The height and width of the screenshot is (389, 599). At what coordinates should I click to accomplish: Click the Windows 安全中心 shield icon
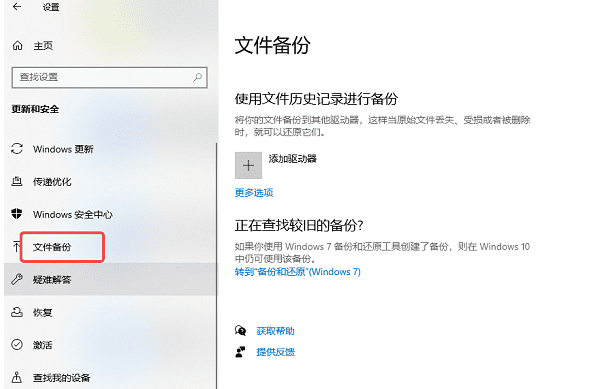click(17, 214)
